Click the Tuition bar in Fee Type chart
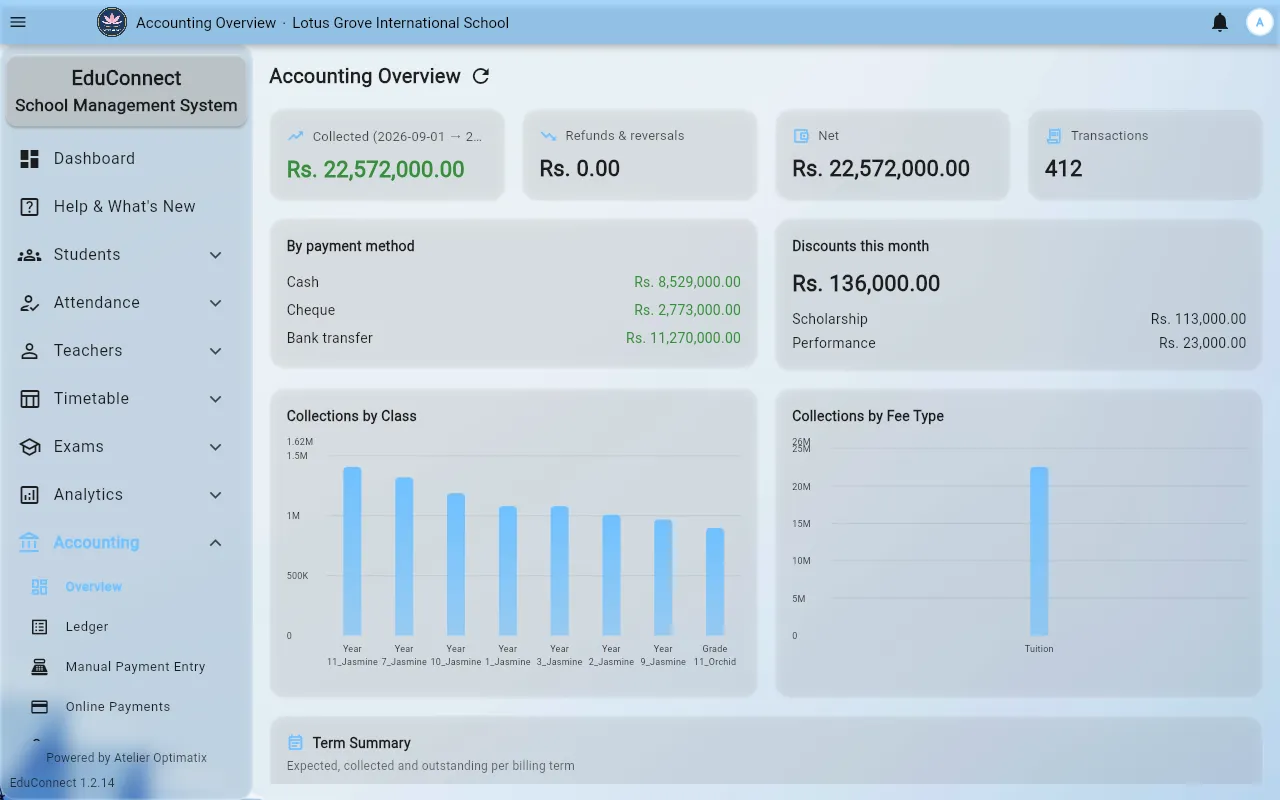This screenshot has width=1280, height=800. tap(1039, 551)
